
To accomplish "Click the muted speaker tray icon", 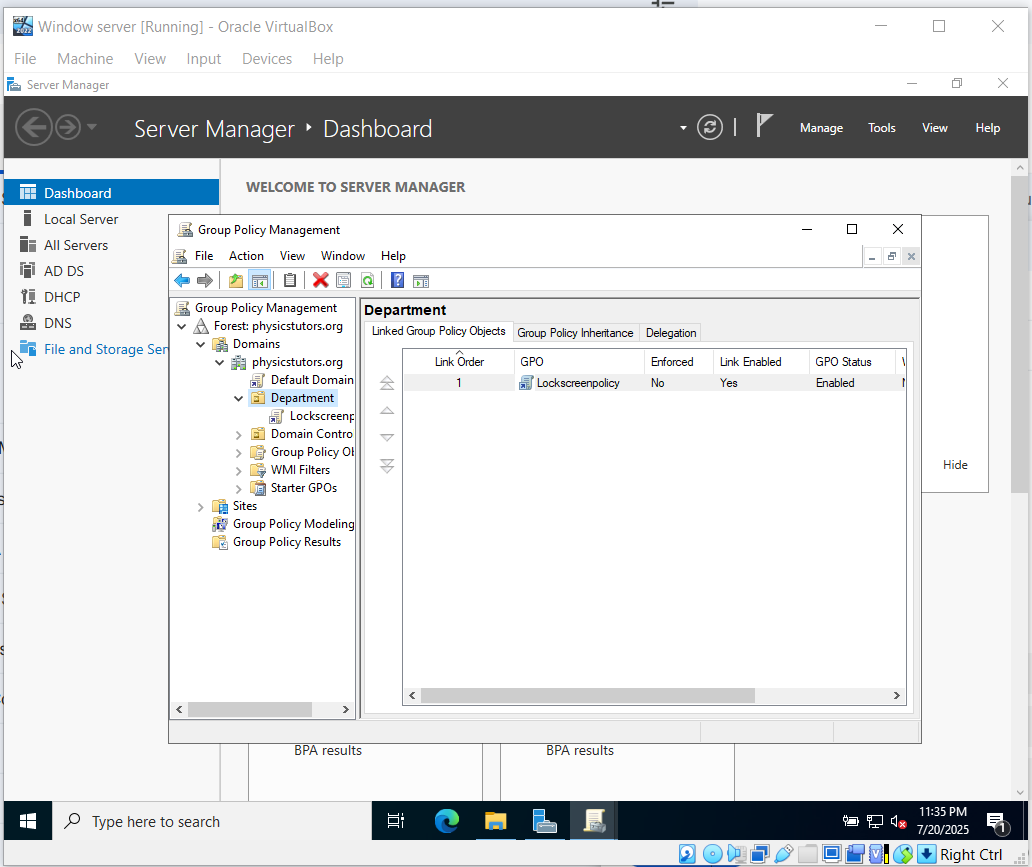I will (x=898, y=822).
